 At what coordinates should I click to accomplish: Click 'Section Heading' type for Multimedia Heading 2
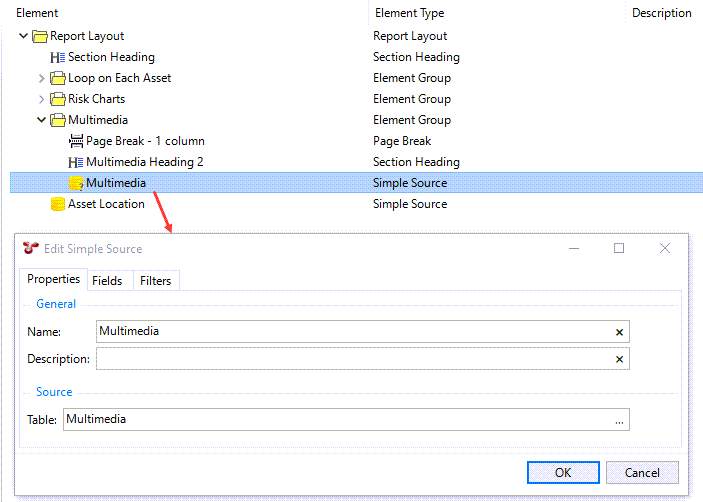(x=417, y=162)
